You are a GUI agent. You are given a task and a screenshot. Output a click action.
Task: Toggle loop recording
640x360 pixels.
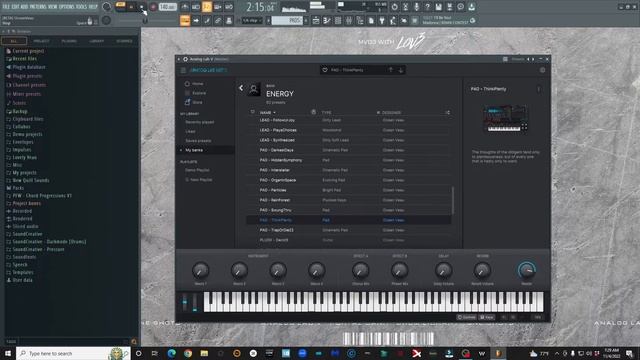click(x=229, y=7)
